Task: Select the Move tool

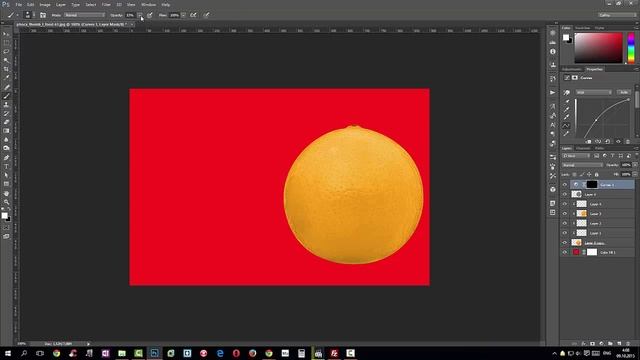Action: (x=6, y=34)
